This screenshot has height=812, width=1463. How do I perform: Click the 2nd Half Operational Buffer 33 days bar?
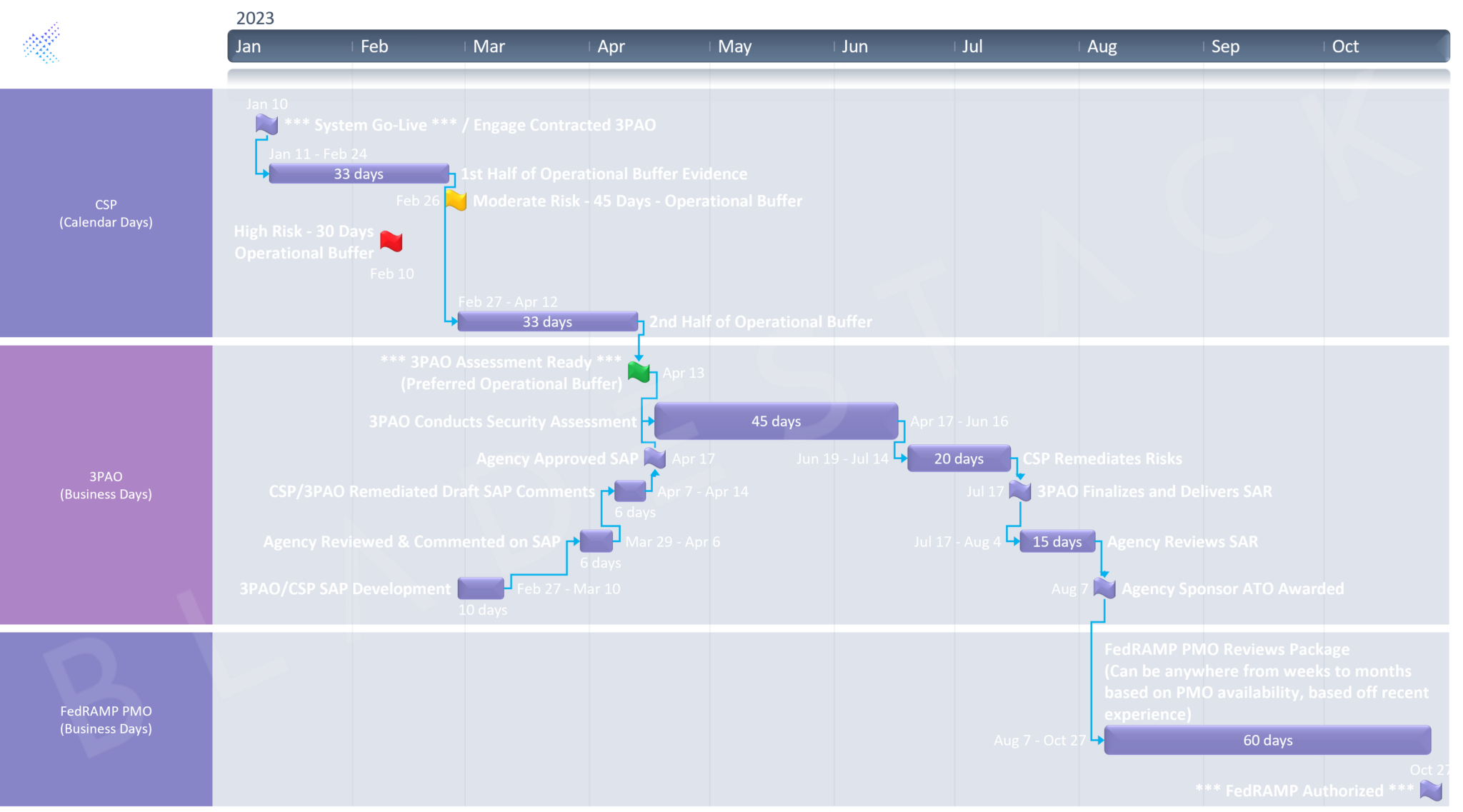coord(547,321)
